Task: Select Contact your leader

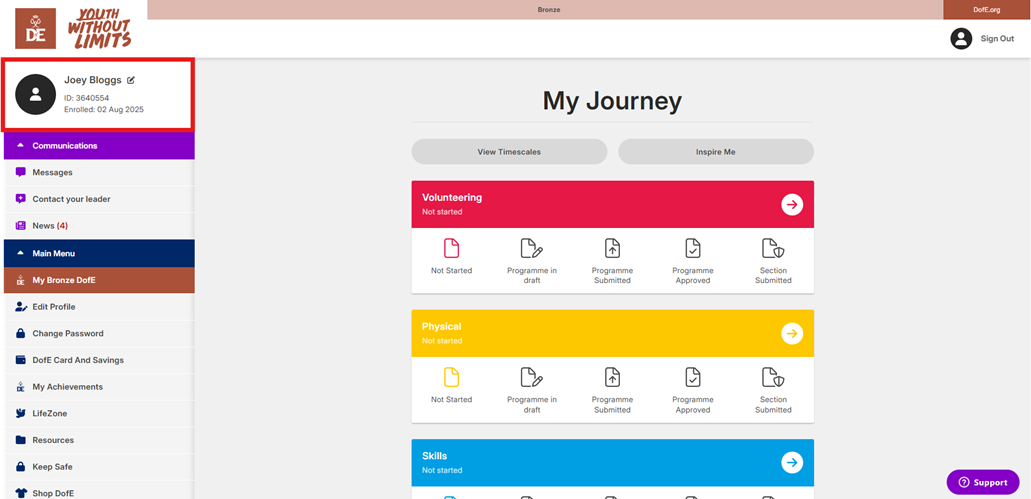Action: pos(71,199)
